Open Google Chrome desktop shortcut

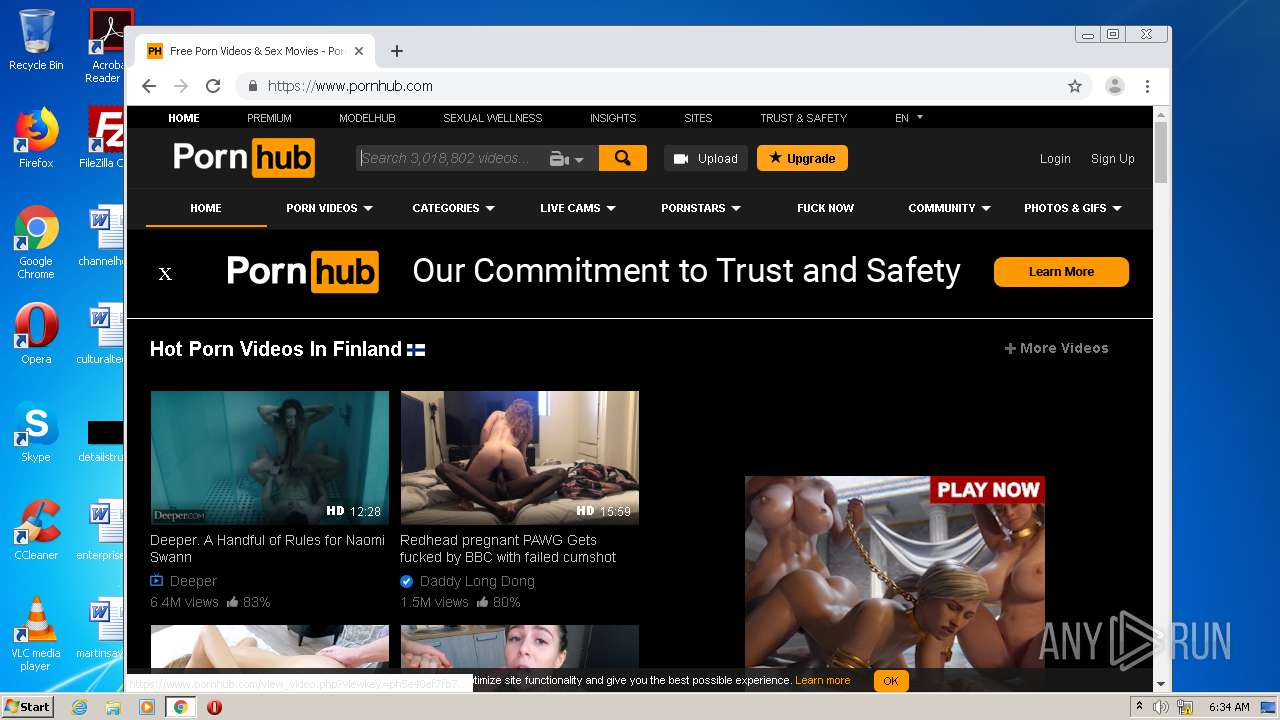(x=36, y=242)
